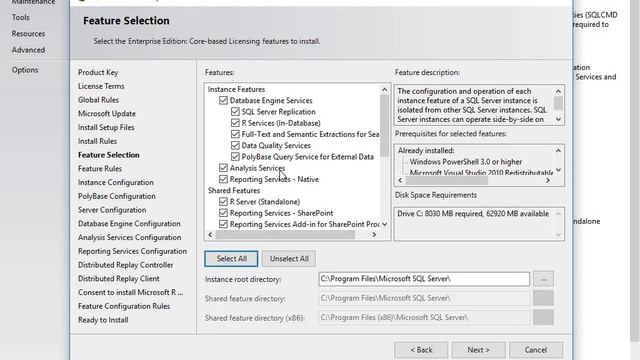Select Ready to Install step
Screen dimensions: 640x360
pos(103,320)
